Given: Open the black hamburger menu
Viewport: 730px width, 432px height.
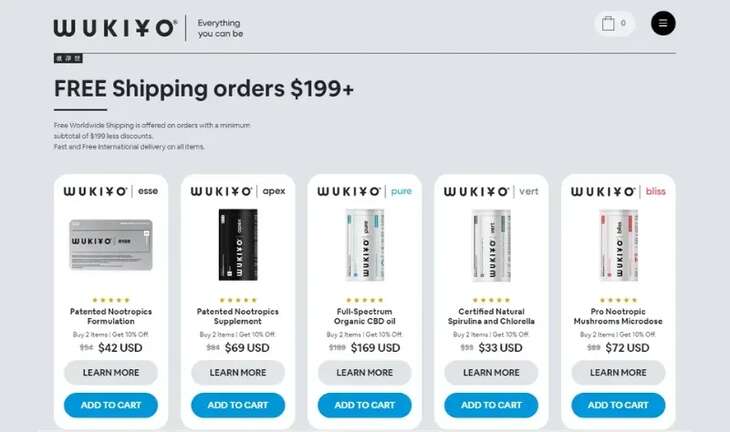Looking at the screenshot, I should tap(663, 23).
